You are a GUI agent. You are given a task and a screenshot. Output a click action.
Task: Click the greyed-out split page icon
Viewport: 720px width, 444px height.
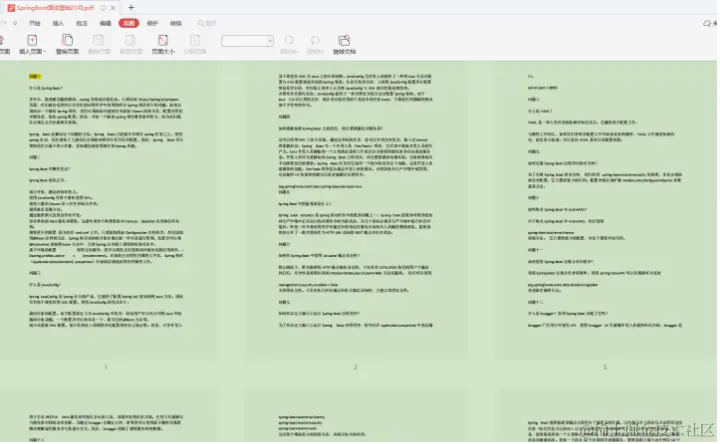click(x=195, y=40)
